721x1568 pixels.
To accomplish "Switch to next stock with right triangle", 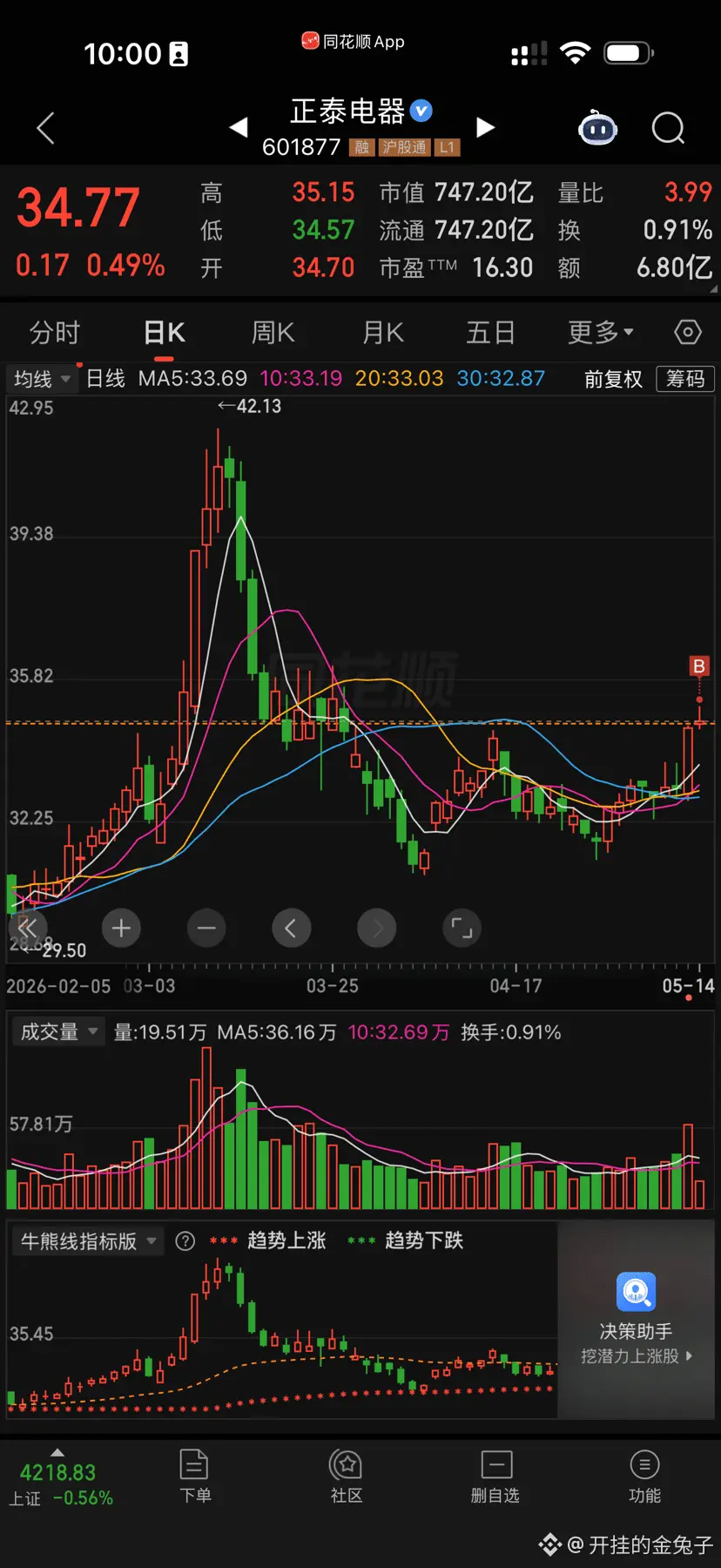I will coord(485,127).
